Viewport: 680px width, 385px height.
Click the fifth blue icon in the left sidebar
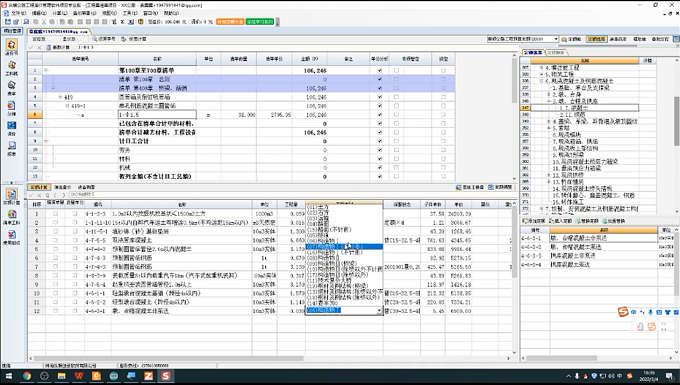(x=12, y=125)
